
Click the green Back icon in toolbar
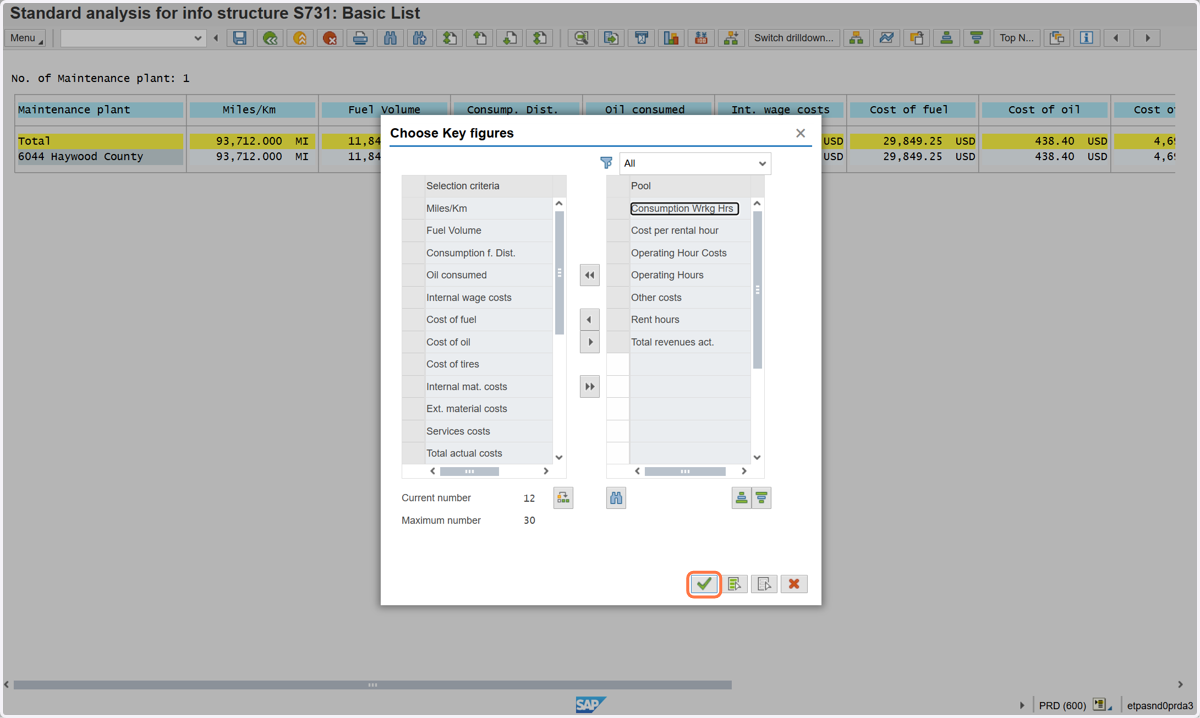tap(270, 38)
